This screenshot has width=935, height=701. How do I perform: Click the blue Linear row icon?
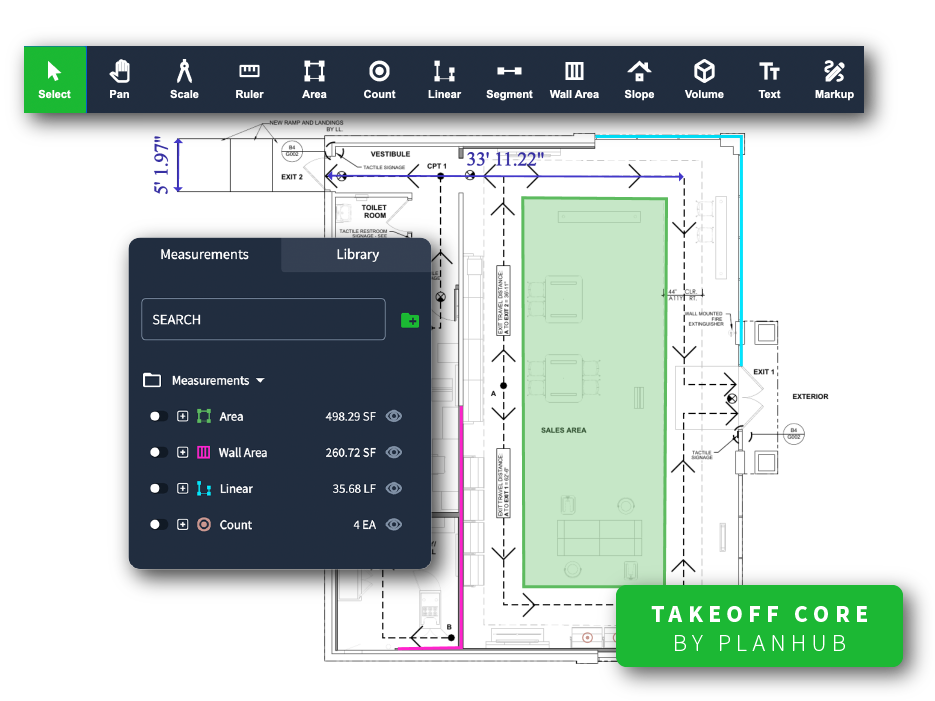click(x=204, y=489)
